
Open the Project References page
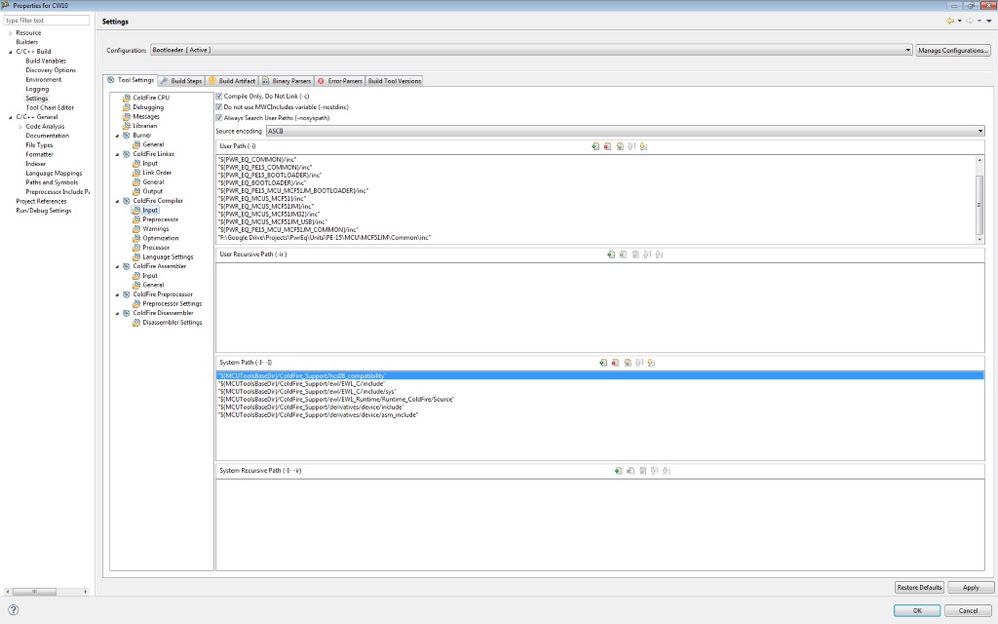click(41, 201)
